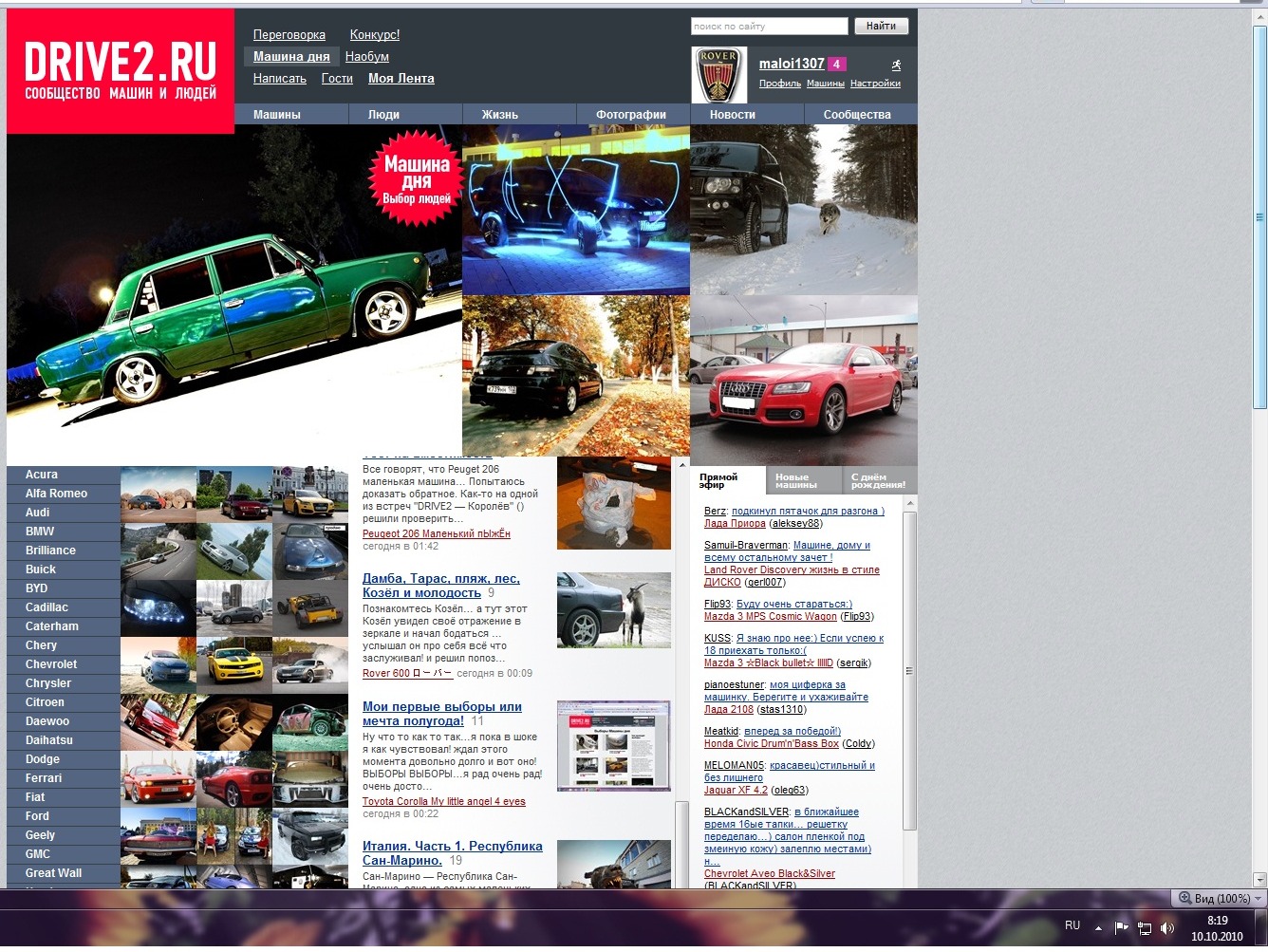Open the Моя Лента link
Screen dimensions: 1268x952
pyautogui.click(x=401, y=79)
